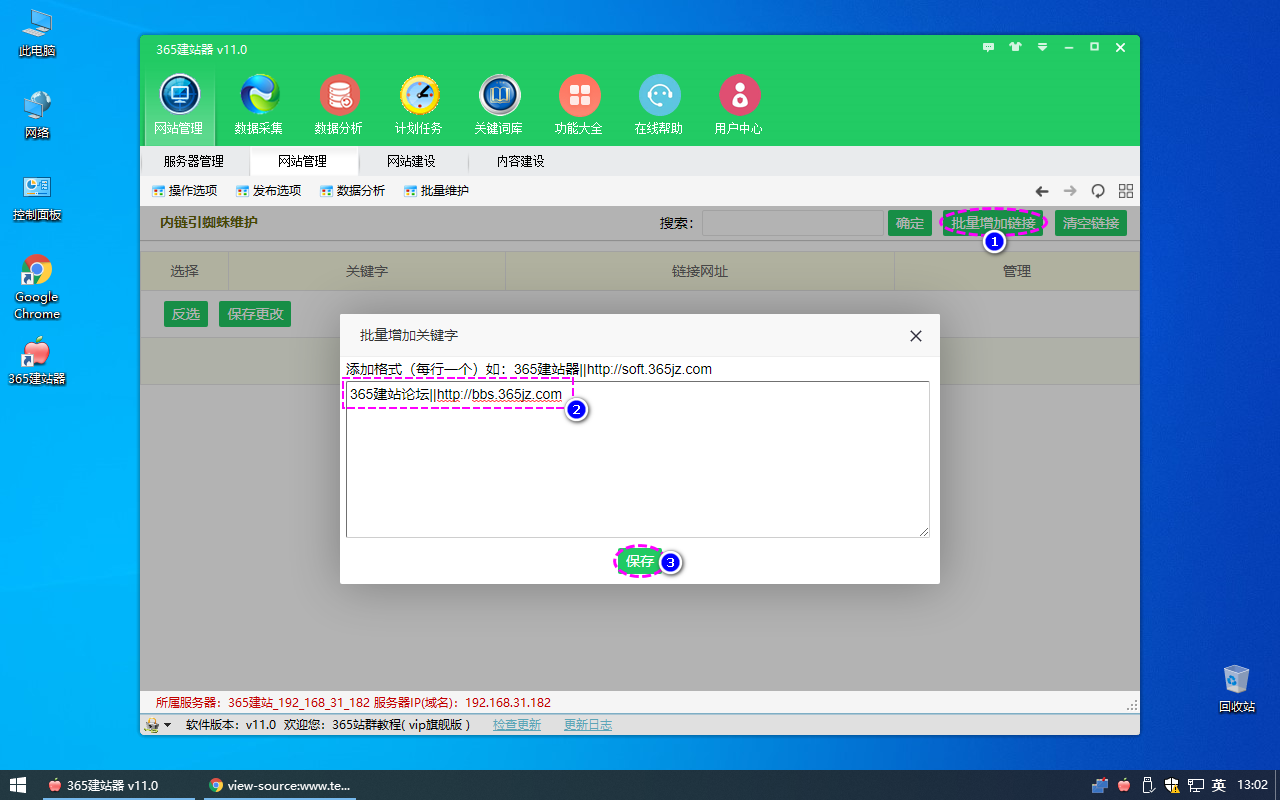This screenshot has width=1280, height=800.
Task: Open the 计划任务 toolbar icon
Action: pyautogui.click(x=419, y=106)
